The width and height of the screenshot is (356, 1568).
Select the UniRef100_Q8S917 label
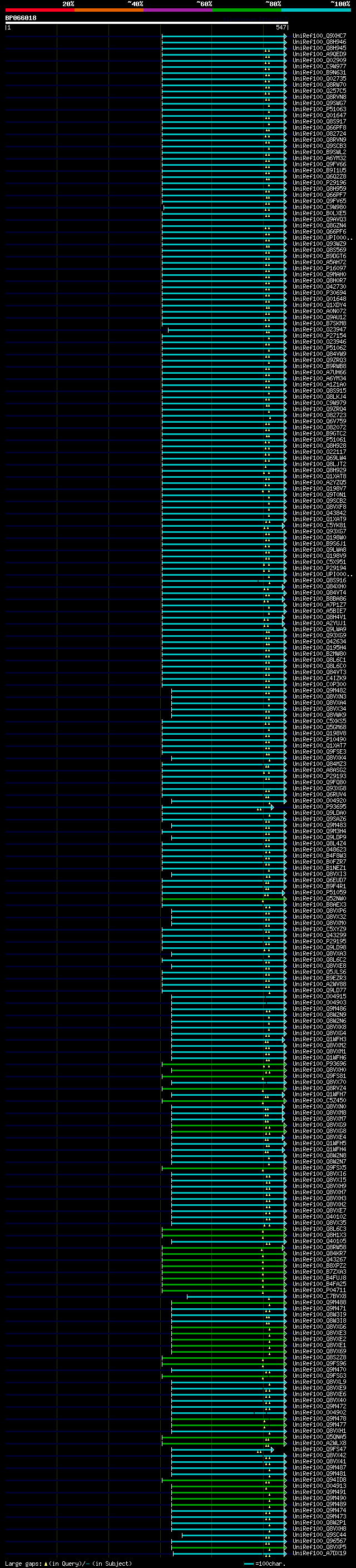pos(319,122)
